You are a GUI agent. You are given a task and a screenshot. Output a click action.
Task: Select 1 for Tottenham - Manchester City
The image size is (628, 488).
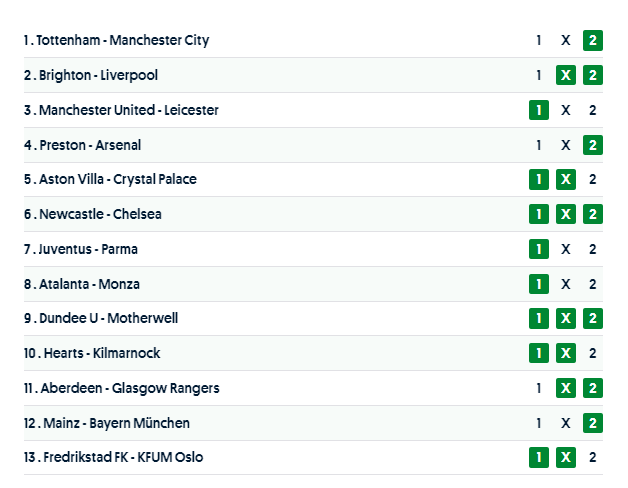pos(539,41)
